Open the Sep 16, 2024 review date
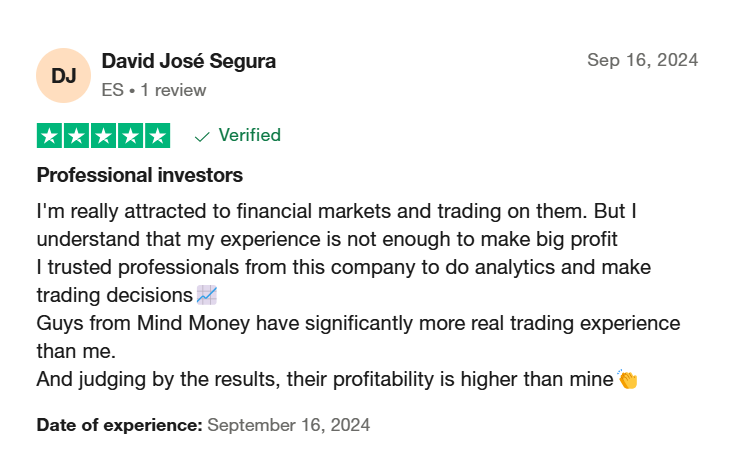Viewport: 743px width, 463px height. pos(643,60)
